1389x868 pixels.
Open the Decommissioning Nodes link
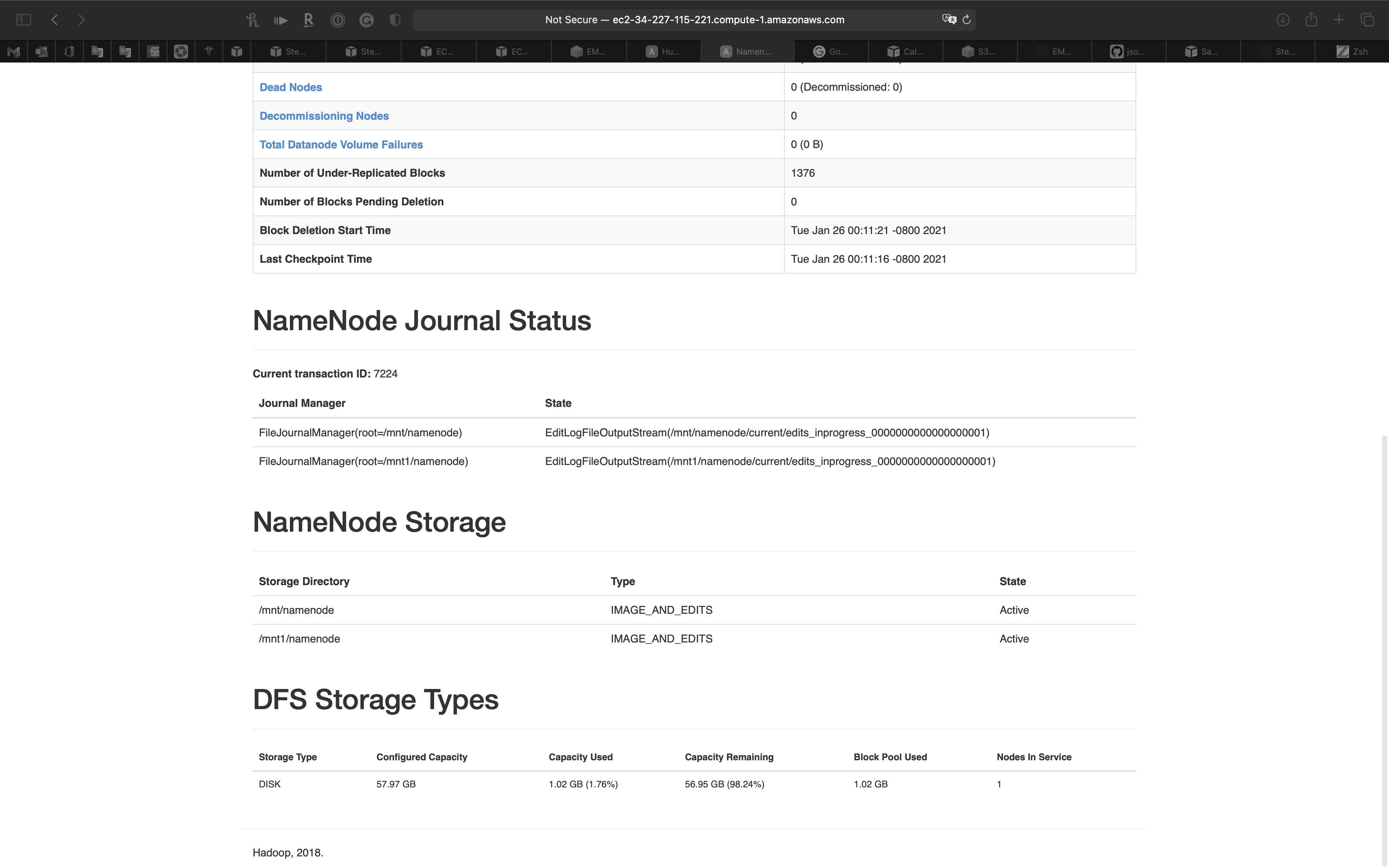point(324,116)
